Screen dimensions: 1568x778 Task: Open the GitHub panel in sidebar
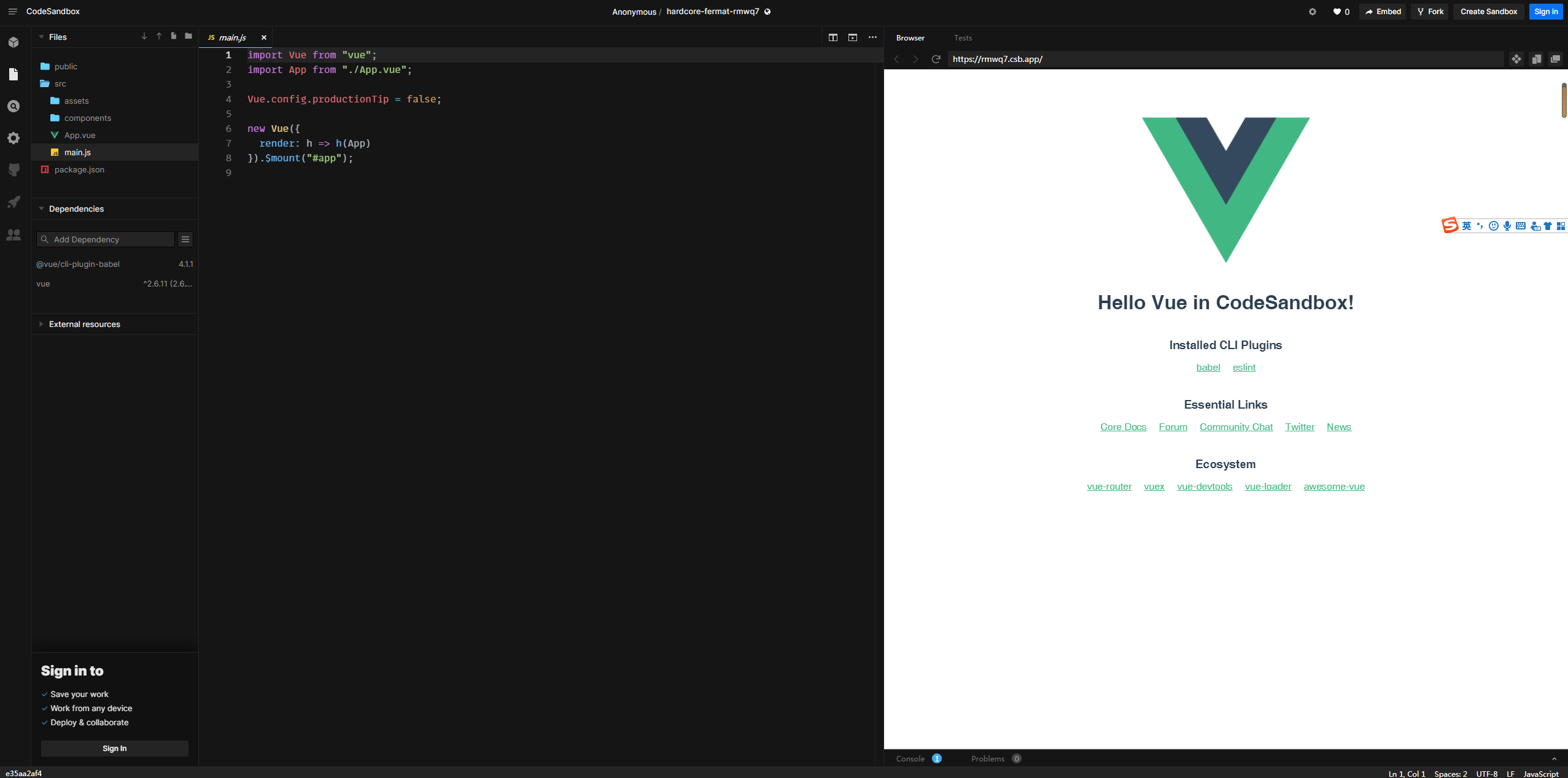click(14, 170)
